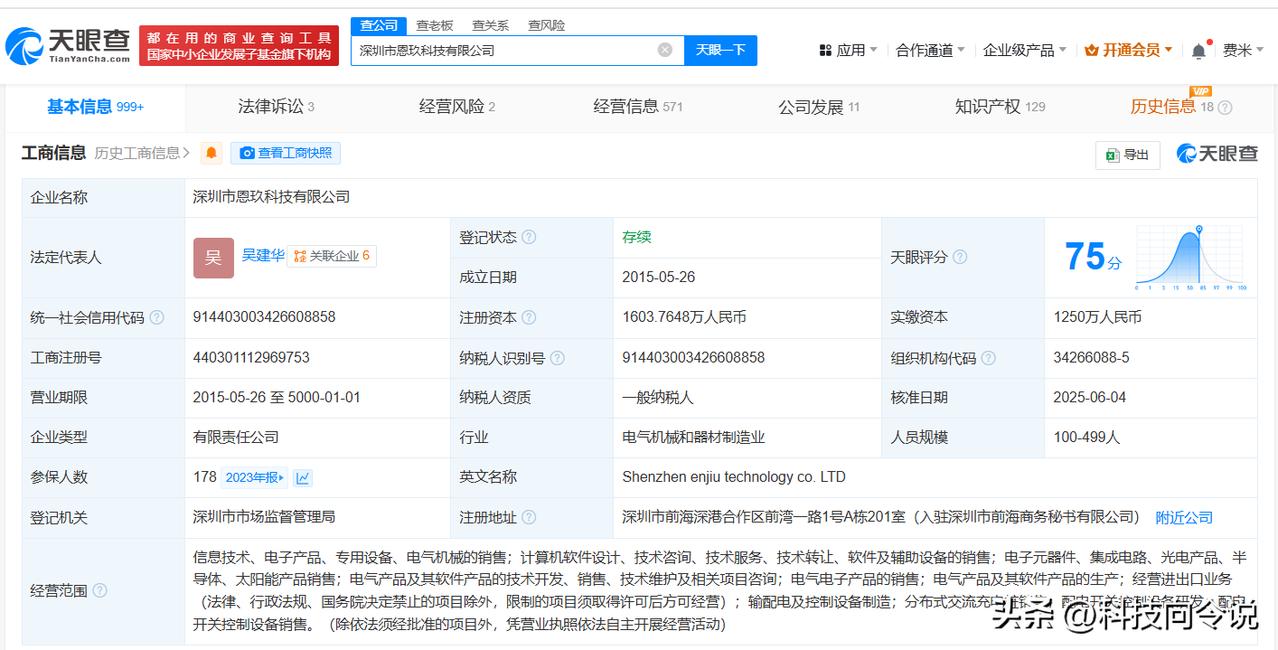
Task: Switch to the 知识产权 tab
Action: 1000,107
